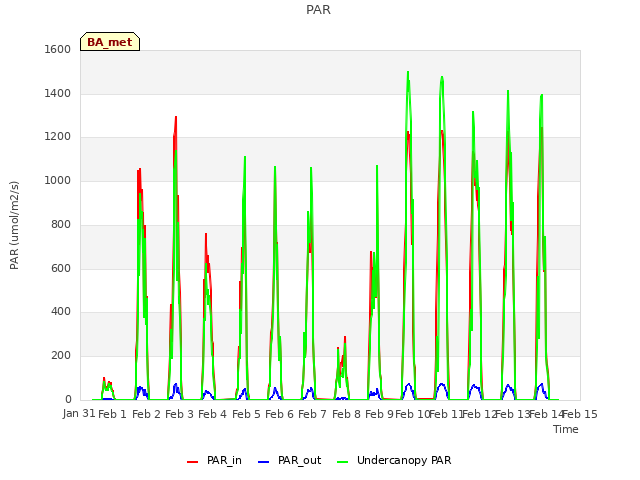
Task: Select the PAR_out legend entry
Action: click(x=290, y=460)
